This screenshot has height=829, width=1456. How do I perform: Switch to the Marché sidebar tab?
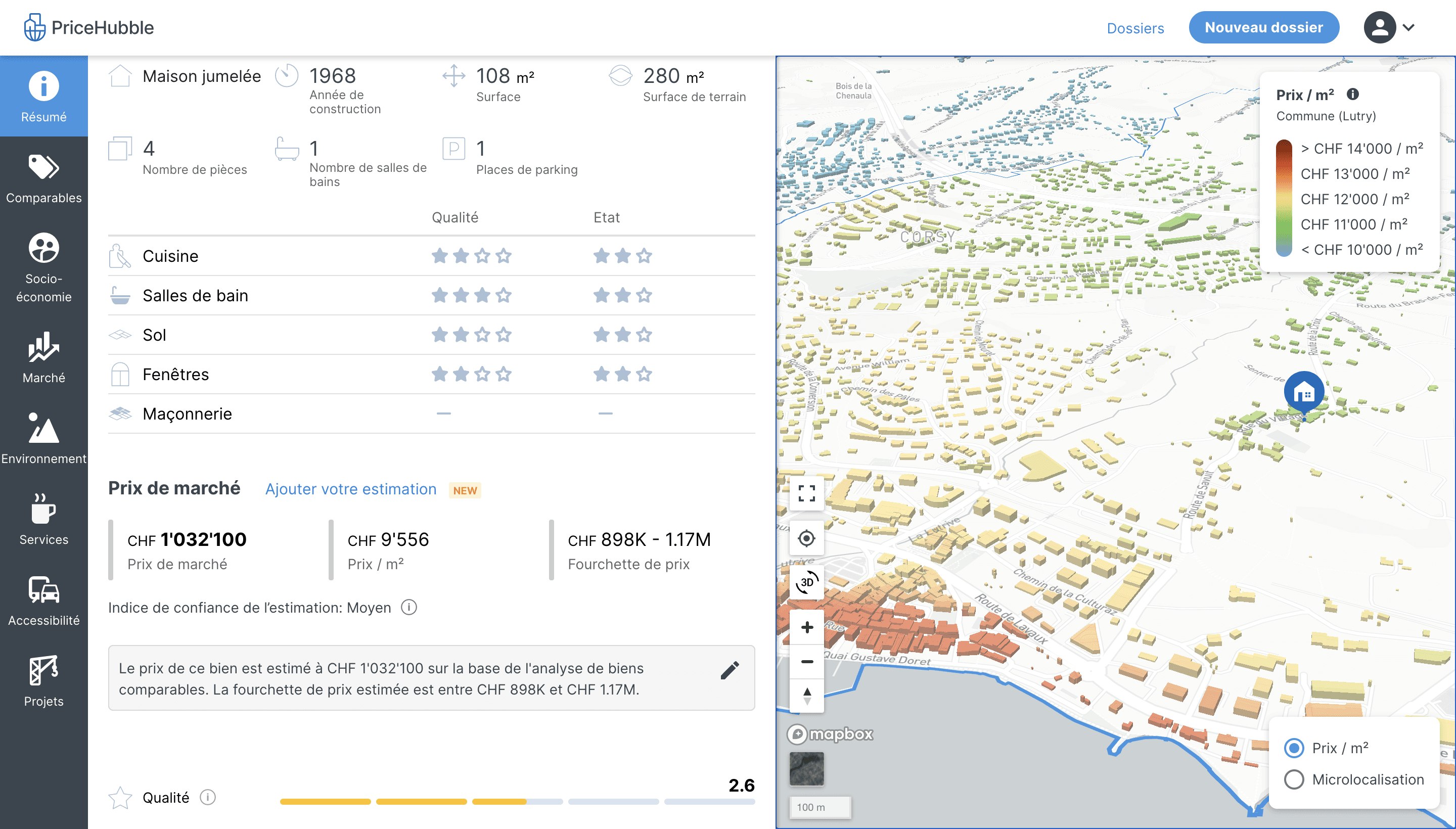(x=44, y=357)
